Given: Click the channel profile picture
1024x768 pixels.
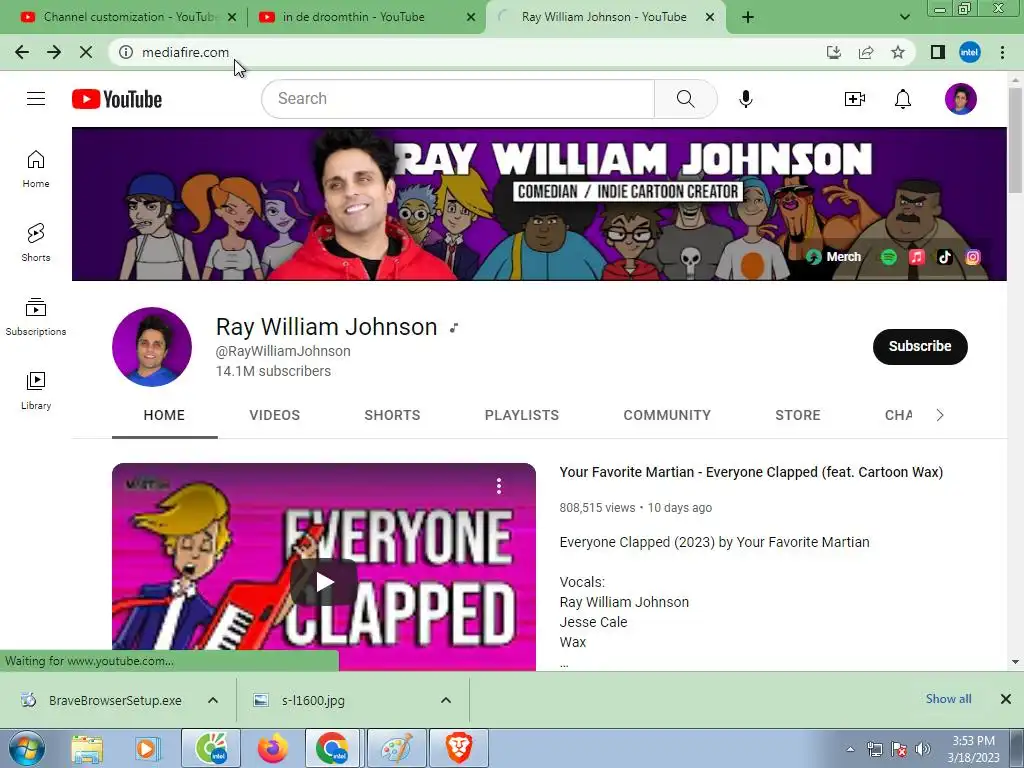Looking at the screenshot, I should [152, 347].
